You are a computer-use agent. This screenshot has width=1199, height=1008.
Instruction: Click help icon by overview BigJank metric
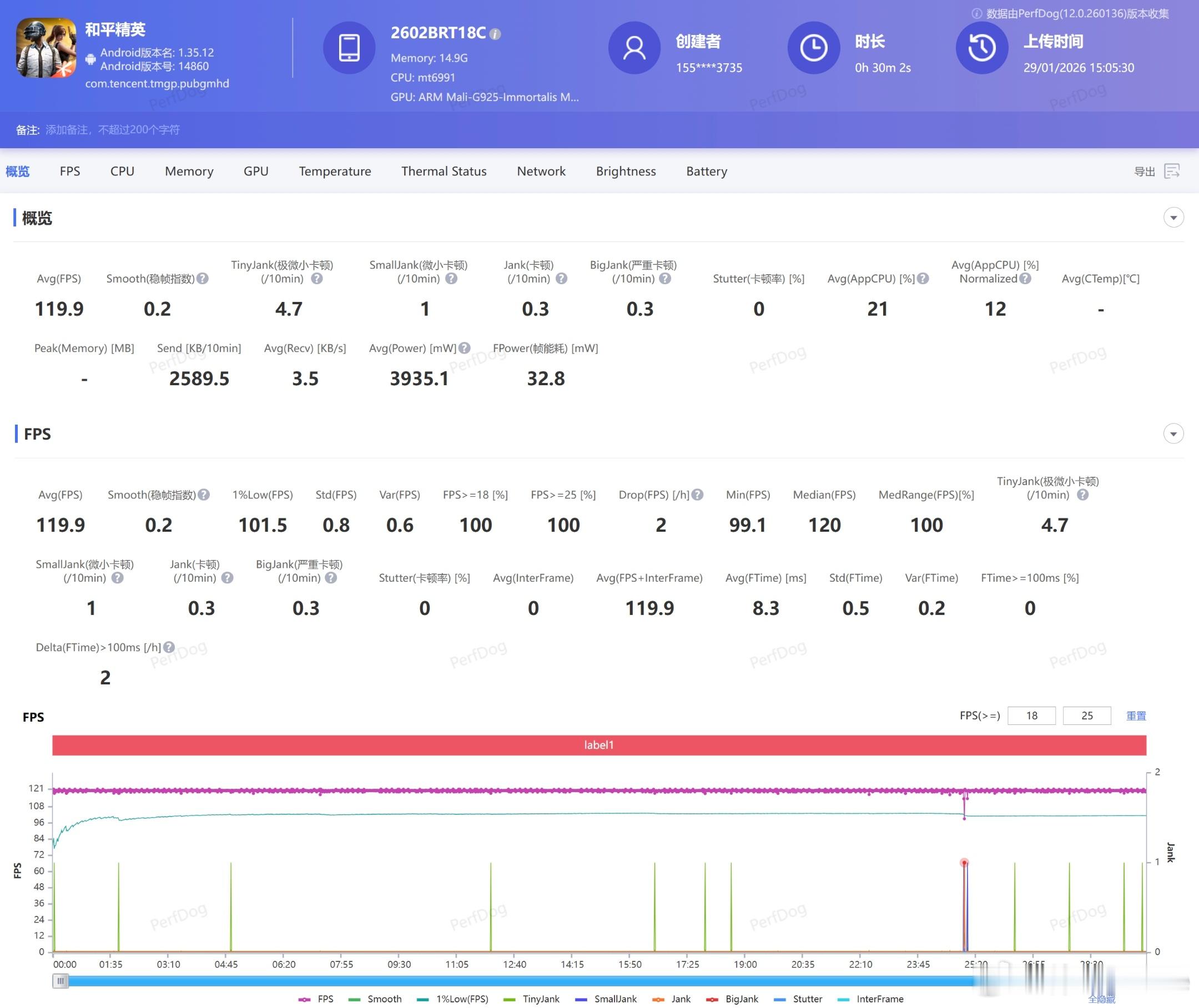[664, 279]
